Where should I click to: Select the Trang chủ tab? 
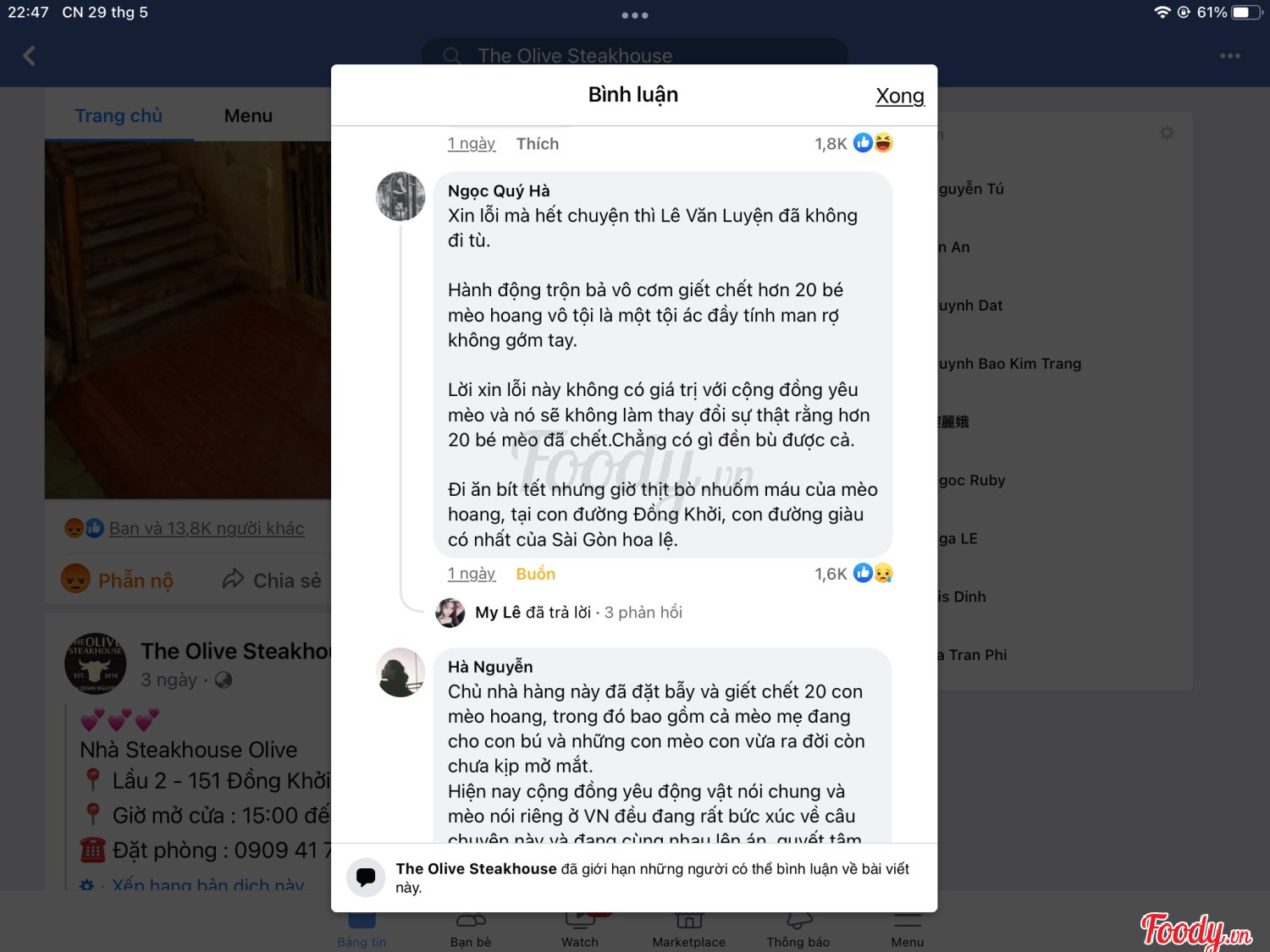point(119,116)
